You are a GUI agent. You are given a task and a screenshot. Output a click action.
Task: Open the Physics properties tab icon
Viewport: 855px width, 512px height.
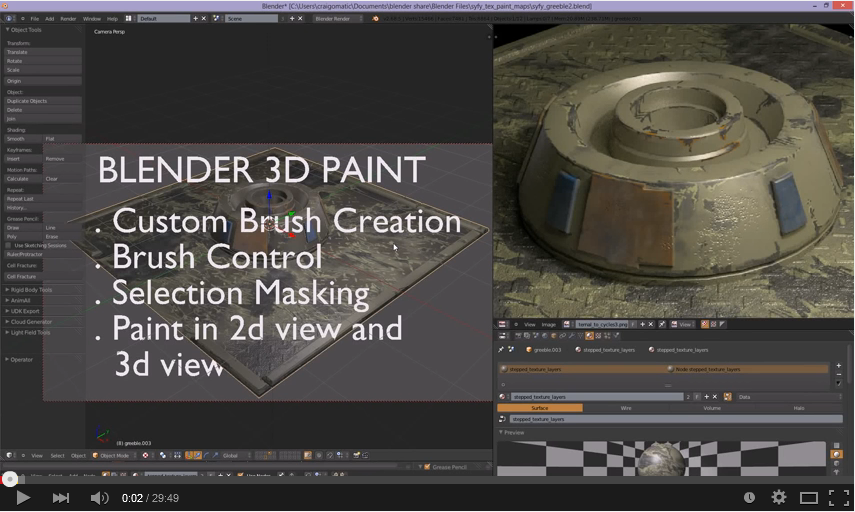pyautogui.click(x=616, y=335)
